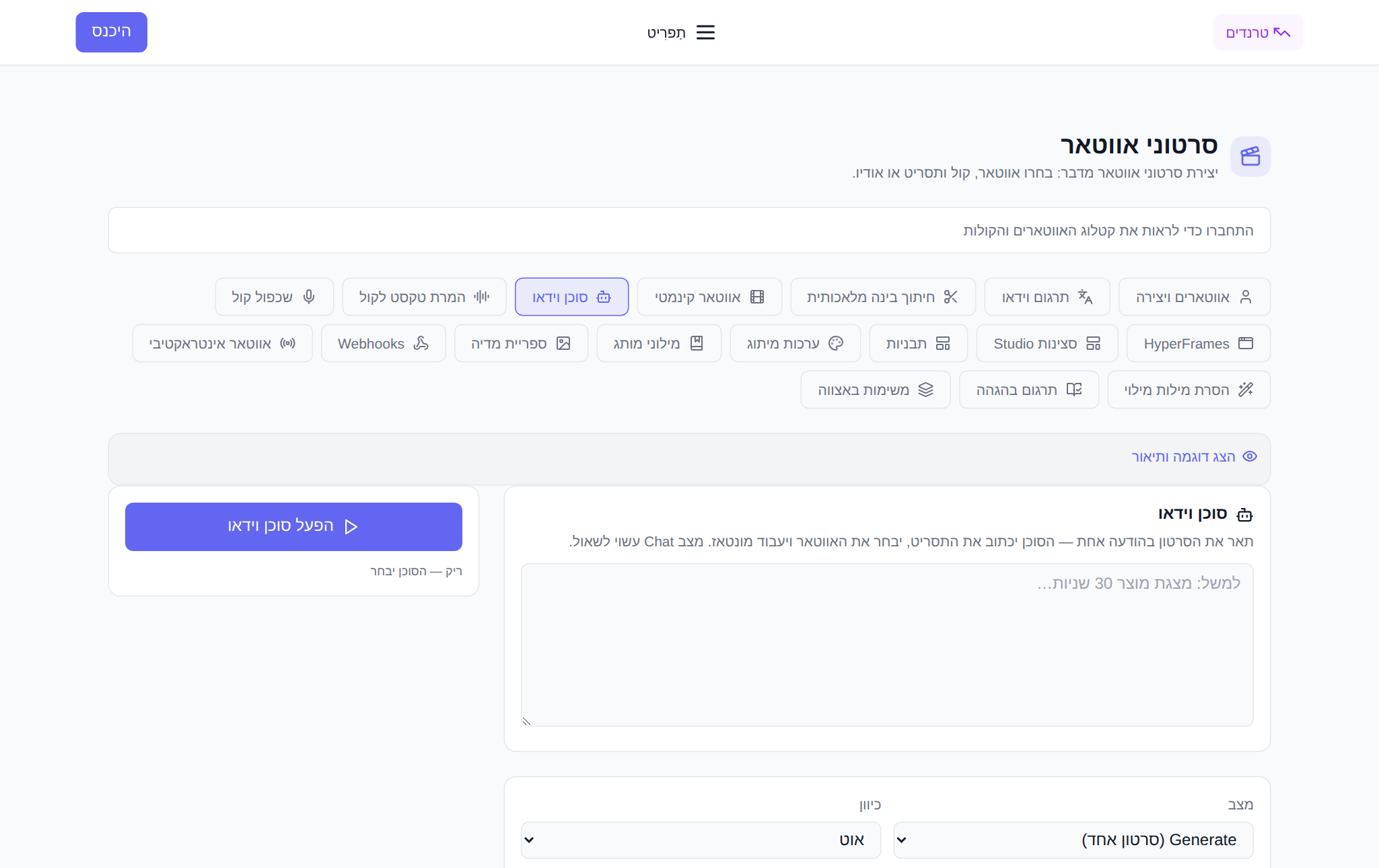Click the broadcast icon in אווטאר אינטראקטיבי tab
This screenshot has width=1379, height=868.
(288, 343)
